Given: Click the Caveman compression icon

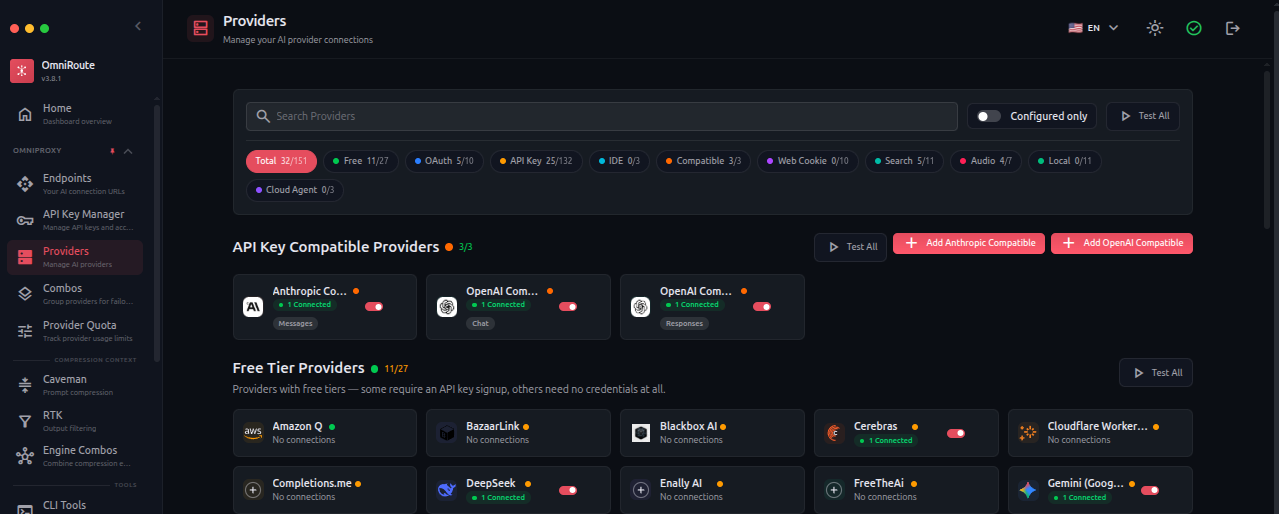Looking at the screenshot, I should click(25, 385).
